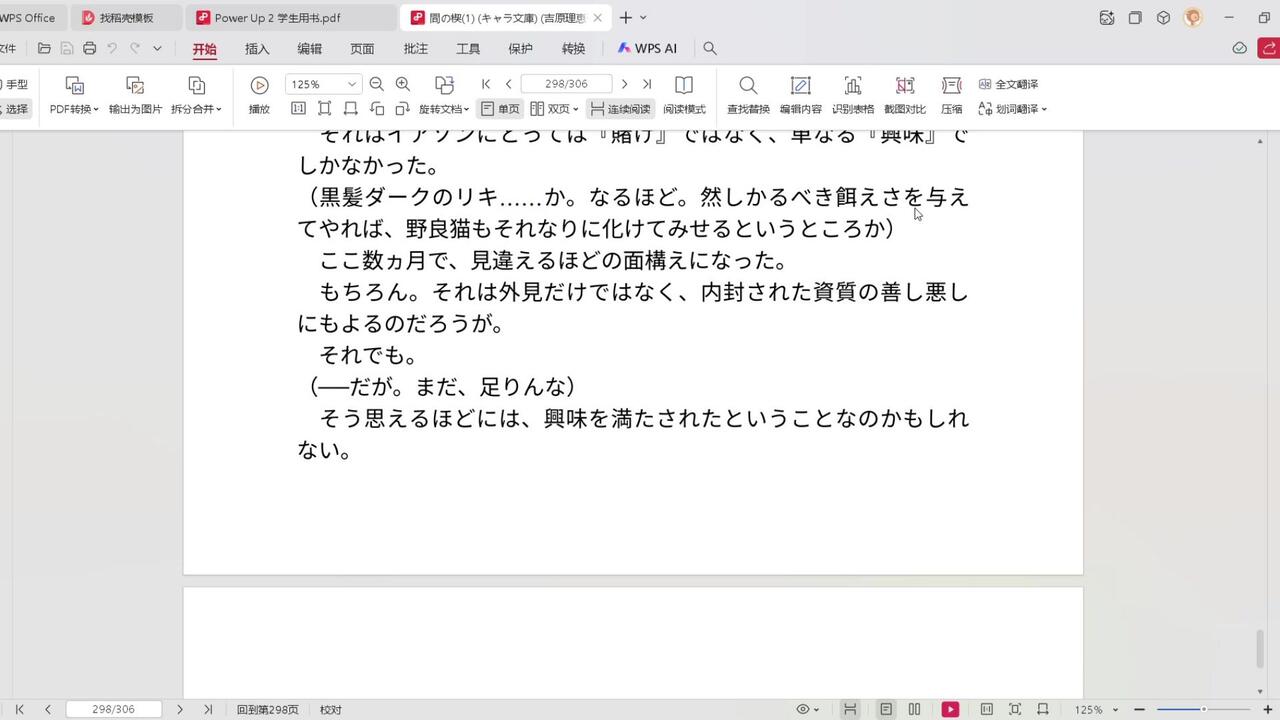Click the actual size 1:1 icon
Image resolution: width=1280 pixels, height=720 pixels.
click(298, 109)
